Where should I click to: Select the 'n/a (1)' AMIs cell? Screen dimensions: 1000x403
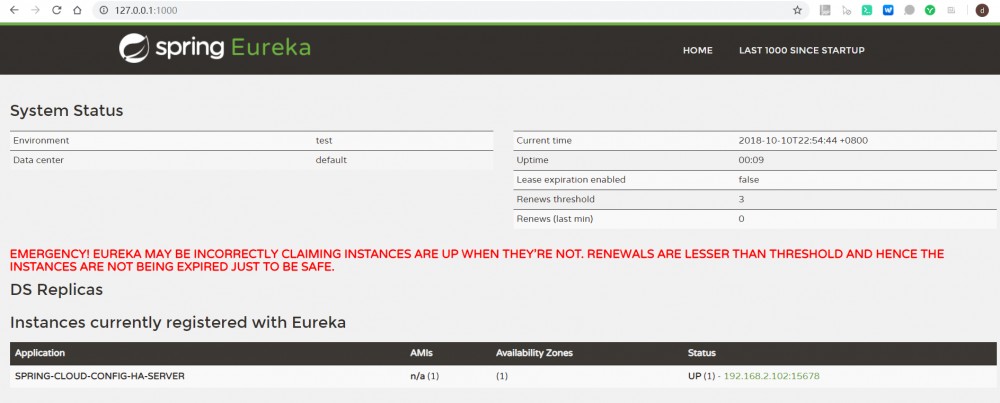(x=425, y=376)
